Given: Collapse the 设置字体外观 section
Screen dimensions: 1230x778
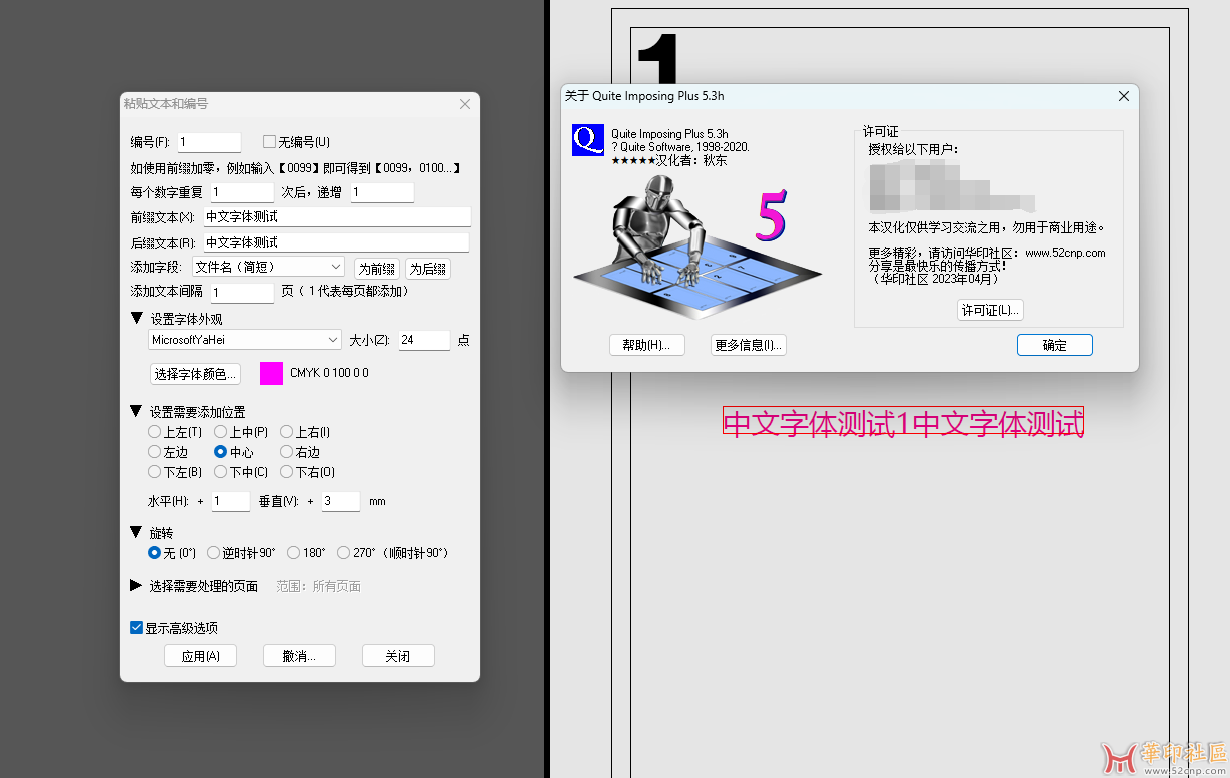Looking at the screenshot, I should (137, 319).
